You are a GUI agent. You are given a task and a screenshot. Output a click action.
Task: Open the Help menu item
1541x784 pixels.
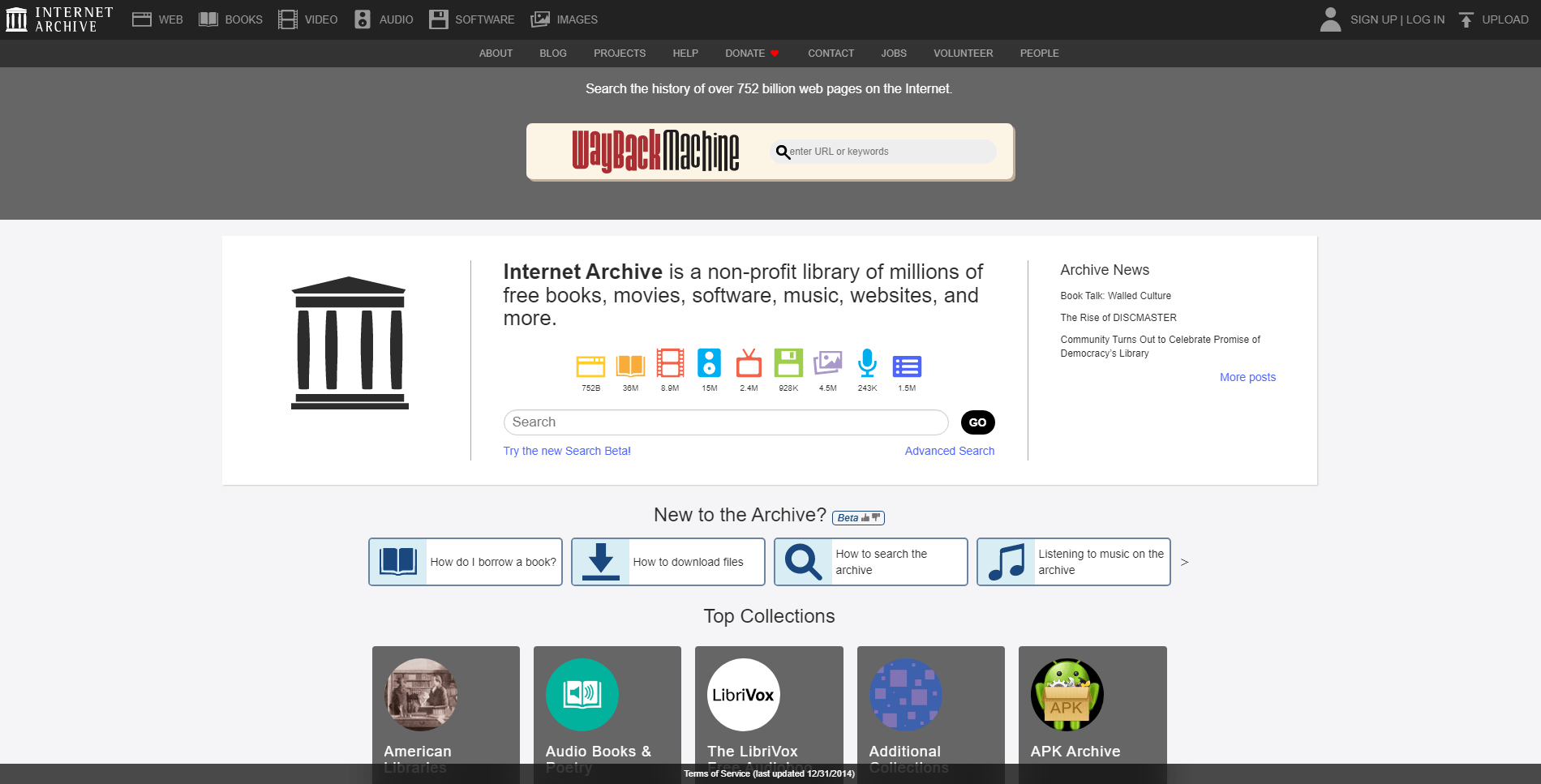pos(685,54)
